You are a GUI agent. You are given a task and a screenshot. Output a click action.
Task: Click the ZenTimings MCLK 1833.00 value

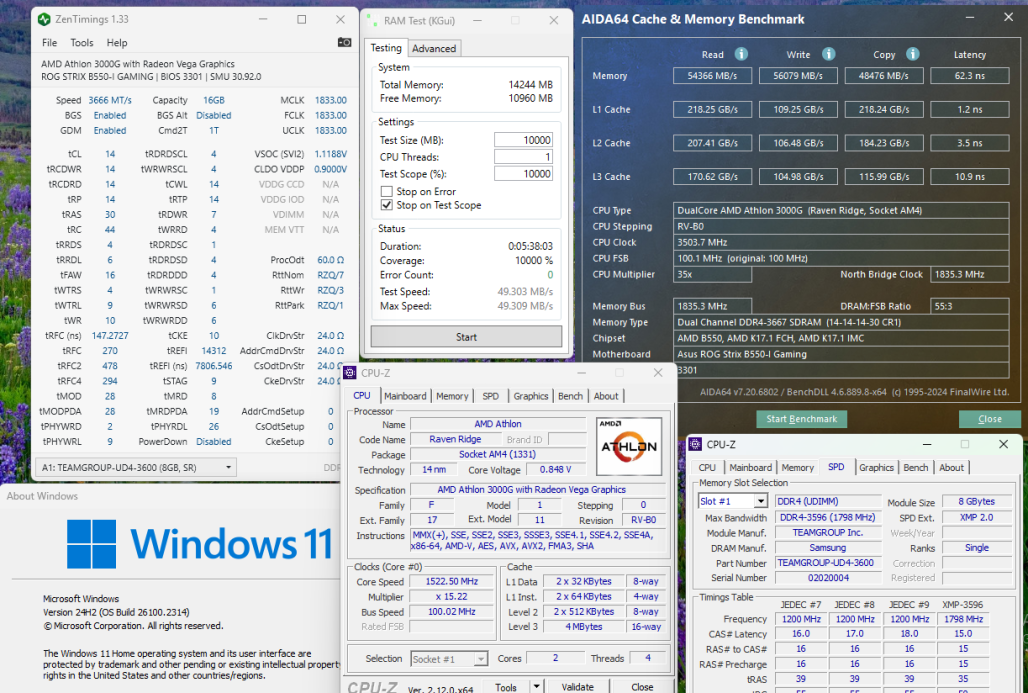point(330,100)
